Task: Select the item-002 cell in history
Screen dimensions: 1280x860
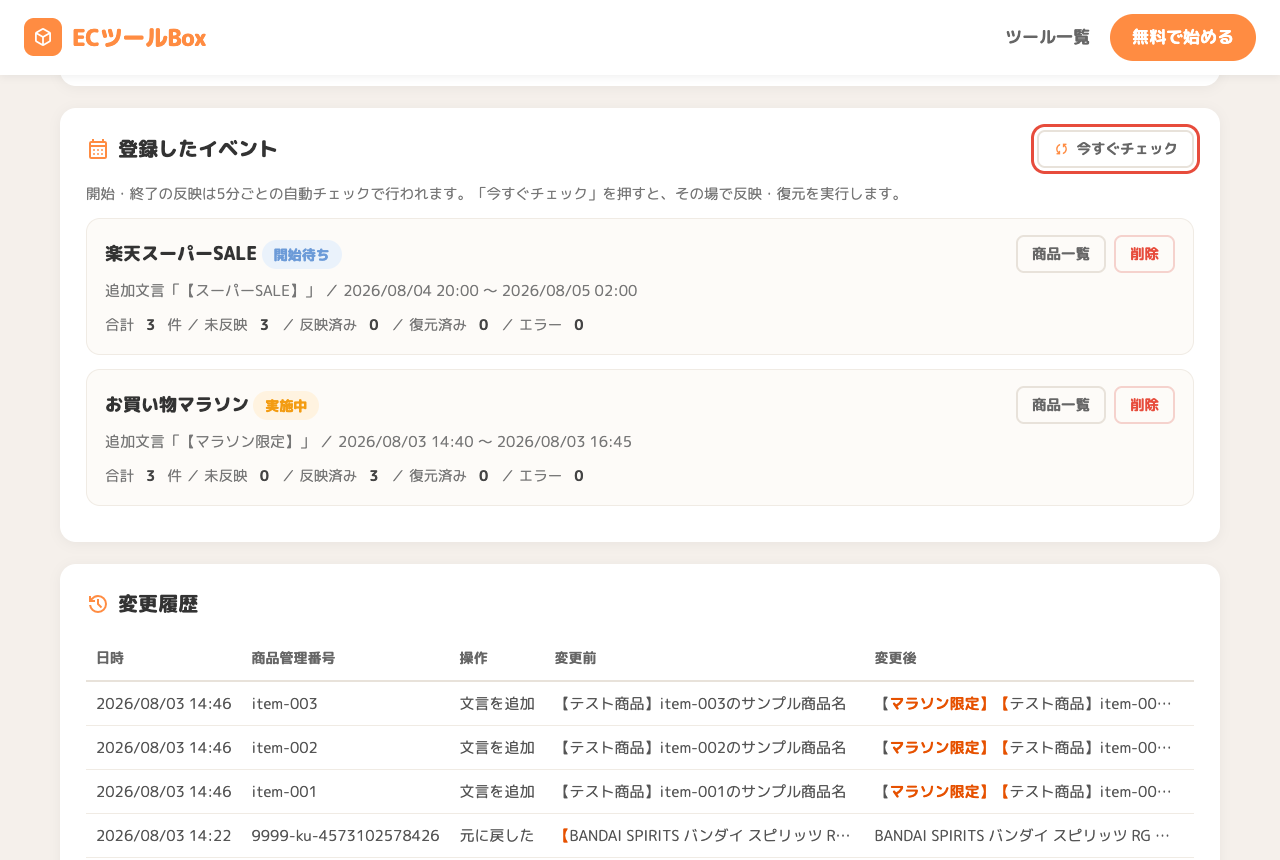Action: point(285,748)
